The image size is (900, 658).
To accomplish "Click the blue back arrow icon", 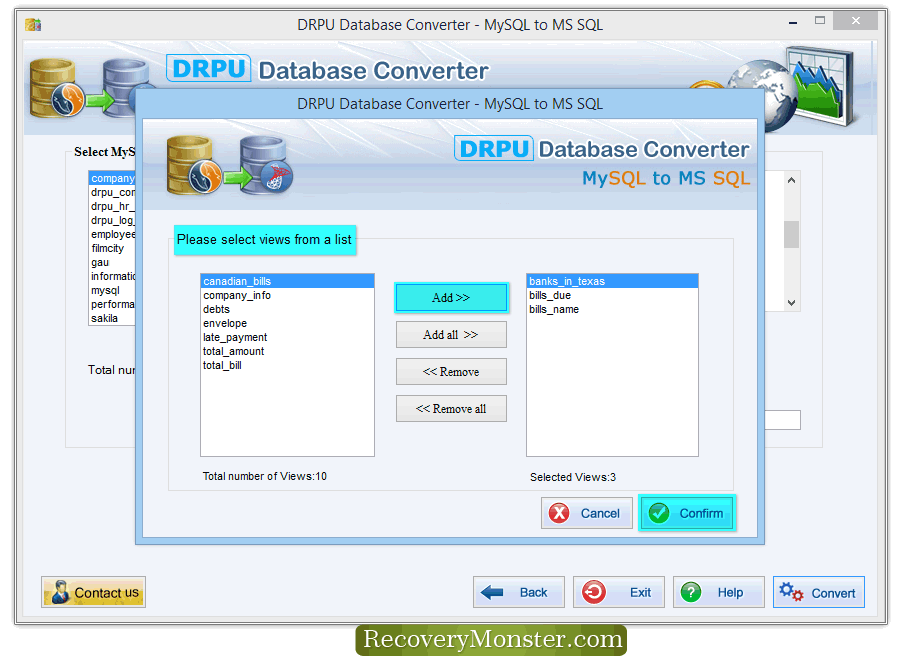I will (x=492, y=592).
